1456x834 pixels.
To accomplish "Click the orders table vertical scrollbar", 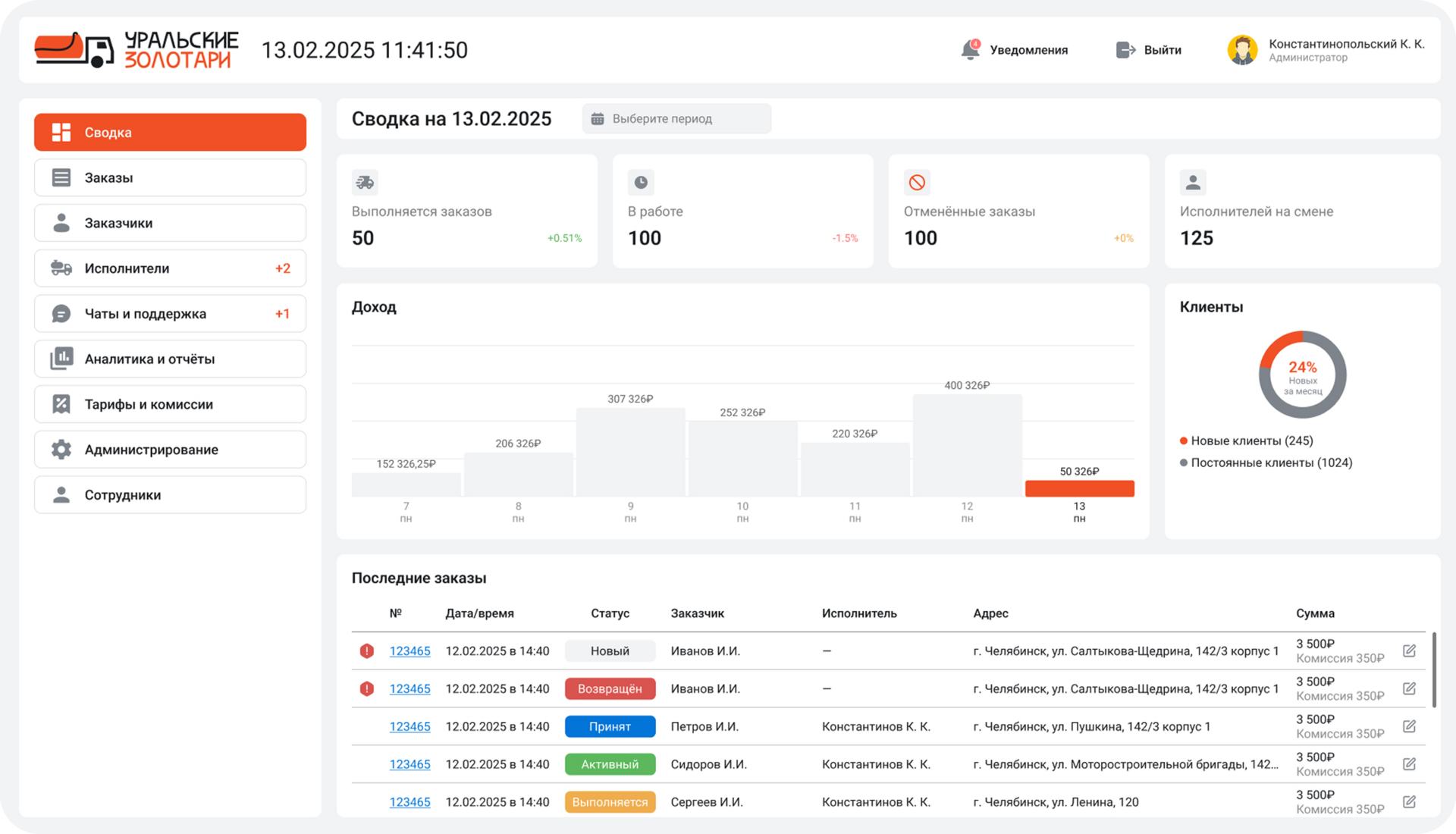I will (x=1433, y=670).
